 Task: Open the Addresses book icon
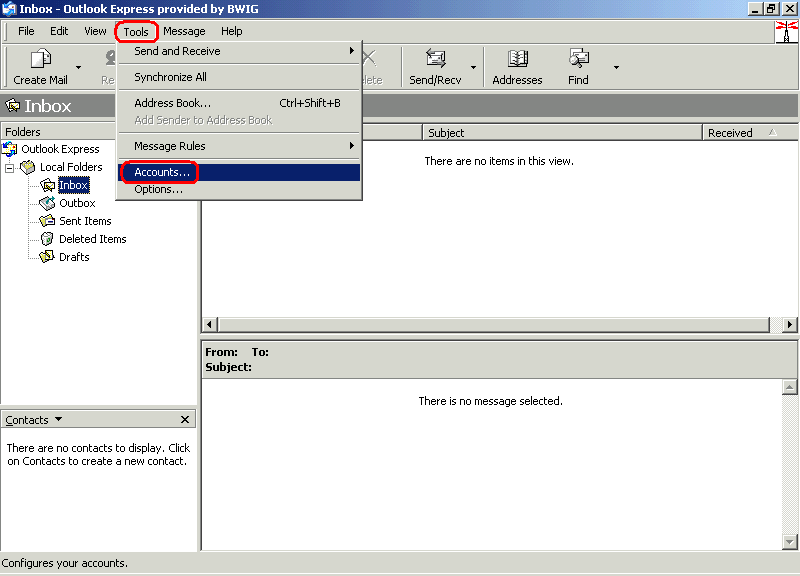click(517, 59)
